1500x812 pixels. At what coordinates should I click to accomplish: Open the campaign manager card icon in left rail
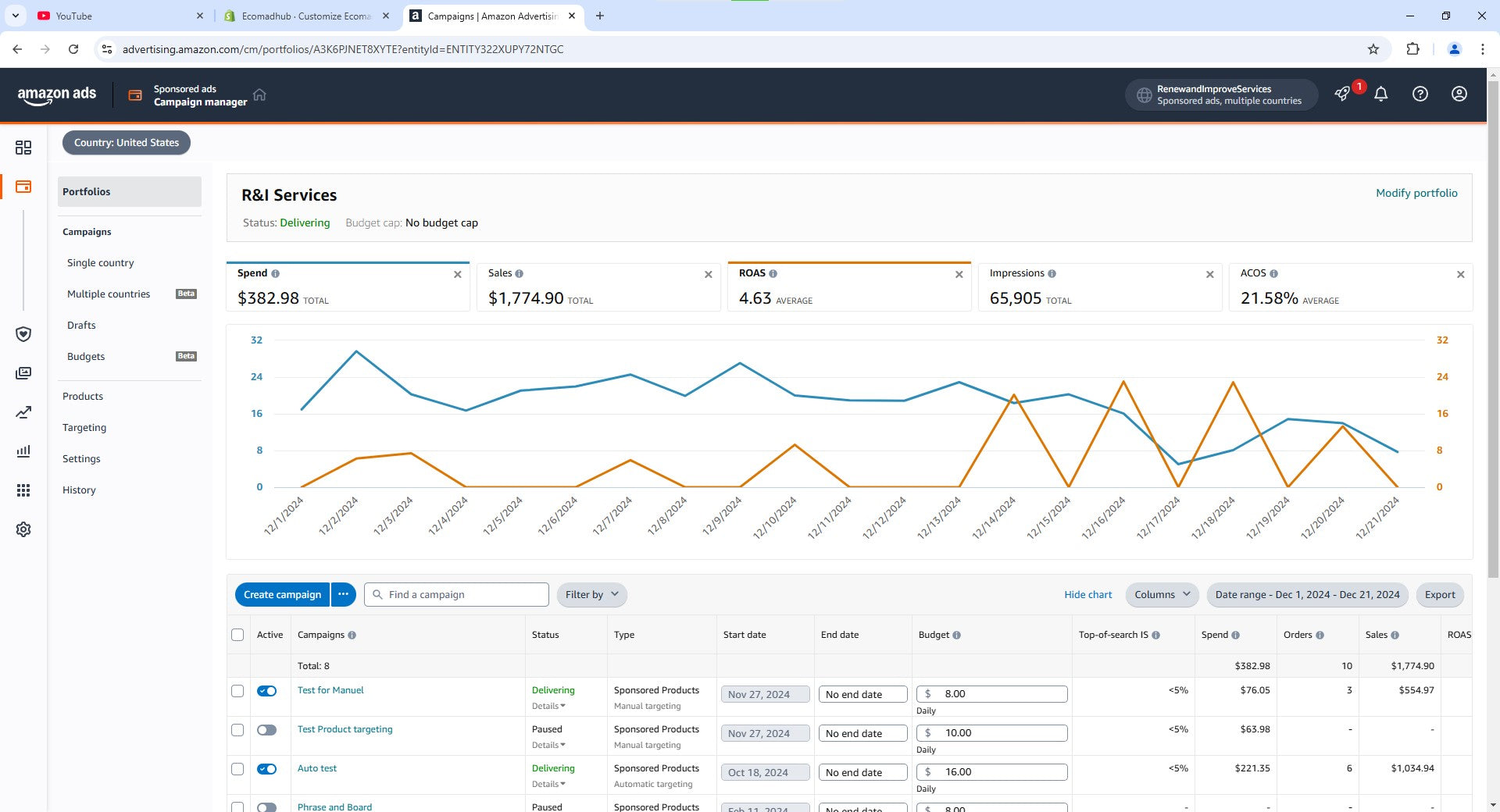23,187
